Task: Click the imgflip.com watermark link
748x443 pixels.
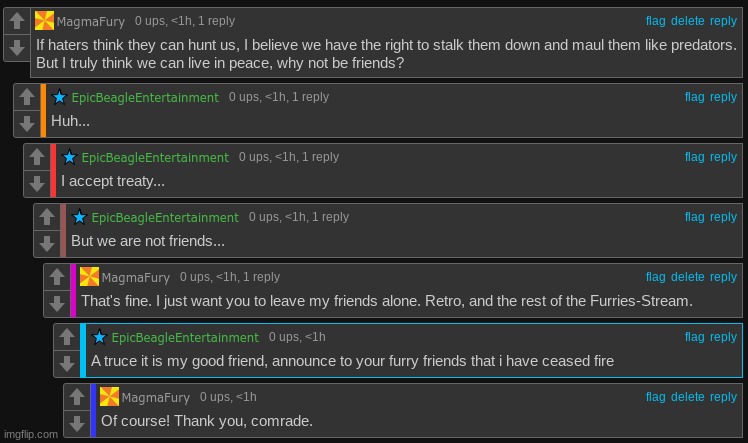Action: [31, 434]
